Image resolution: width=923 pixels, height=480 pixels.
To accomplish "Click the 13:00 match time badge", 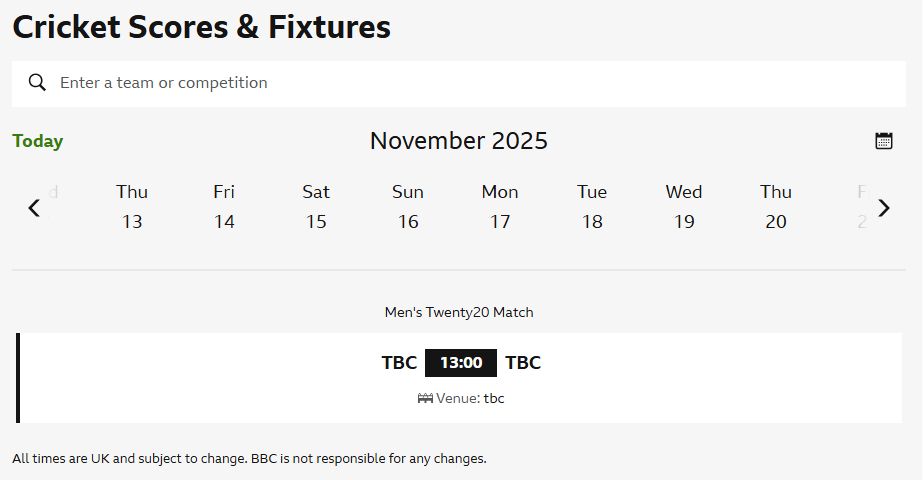I will coord(461,363).
